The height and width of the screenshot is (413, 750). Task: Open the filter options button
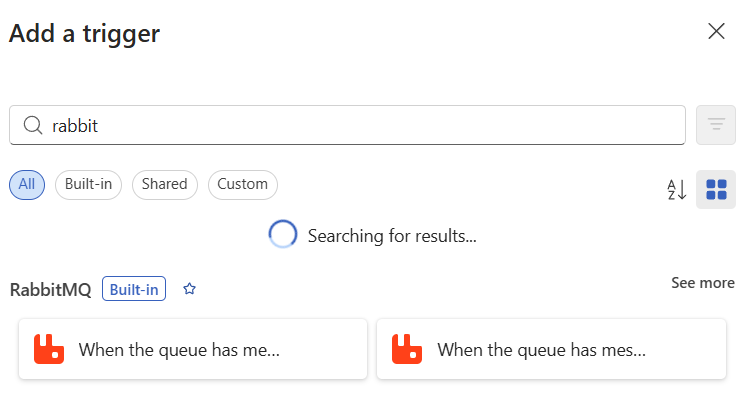tap(716, 125)
